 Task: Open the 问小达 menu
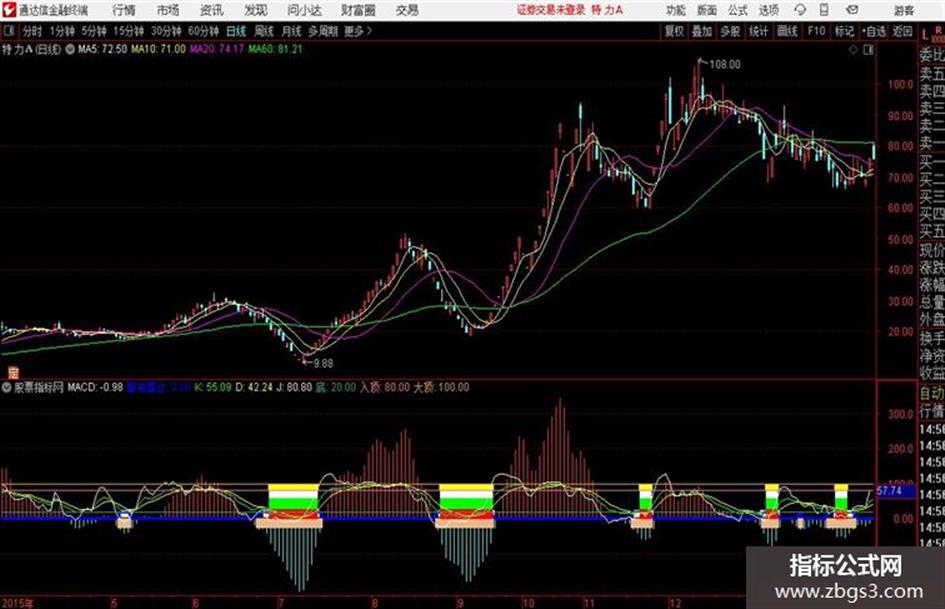304,10
